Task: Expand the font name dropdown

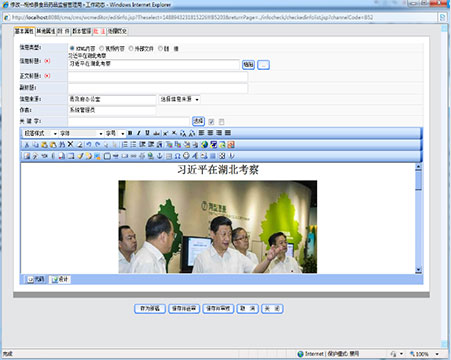Action: pyautogui.click(x=81, y=133)
